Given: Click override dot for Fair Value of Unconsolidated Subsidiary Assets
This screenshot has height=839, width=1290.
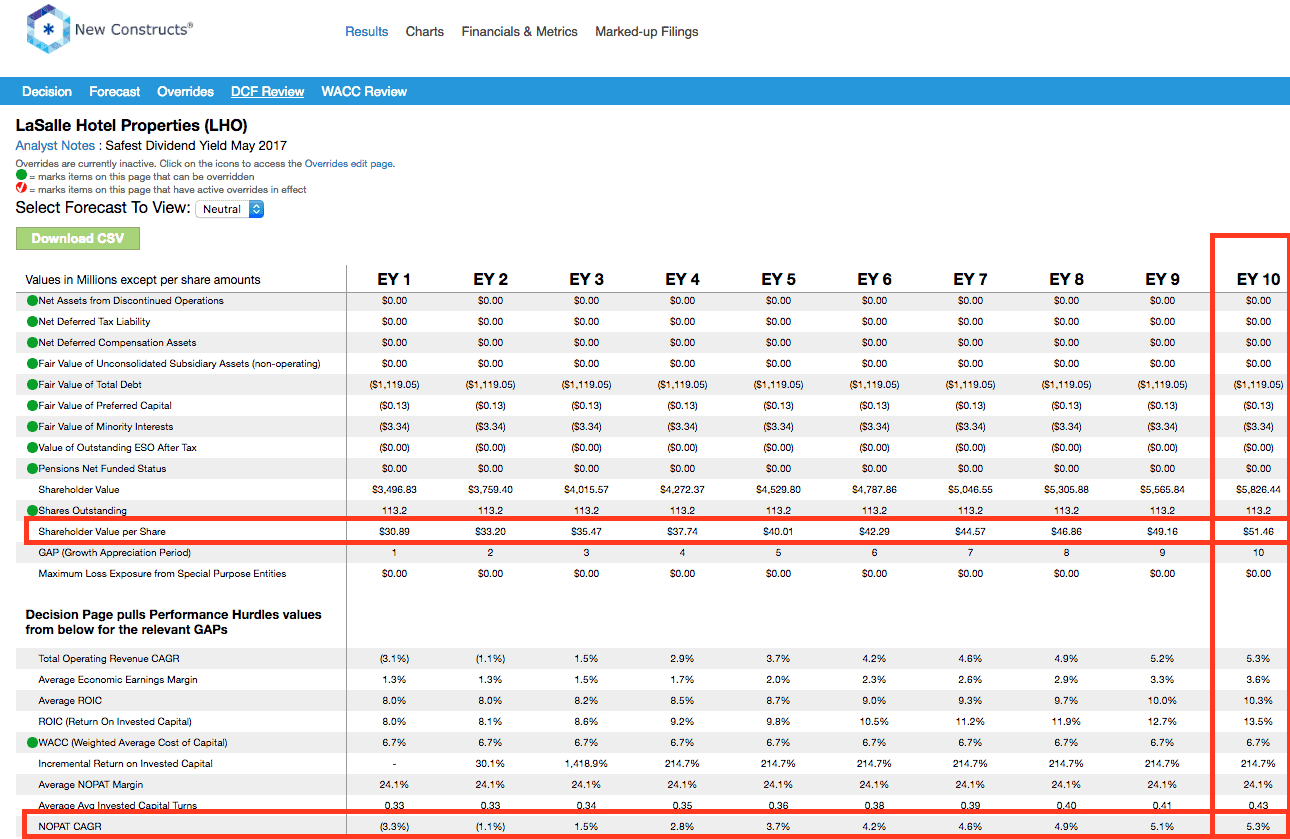Looking at the screenshot, I should [32, 363].
